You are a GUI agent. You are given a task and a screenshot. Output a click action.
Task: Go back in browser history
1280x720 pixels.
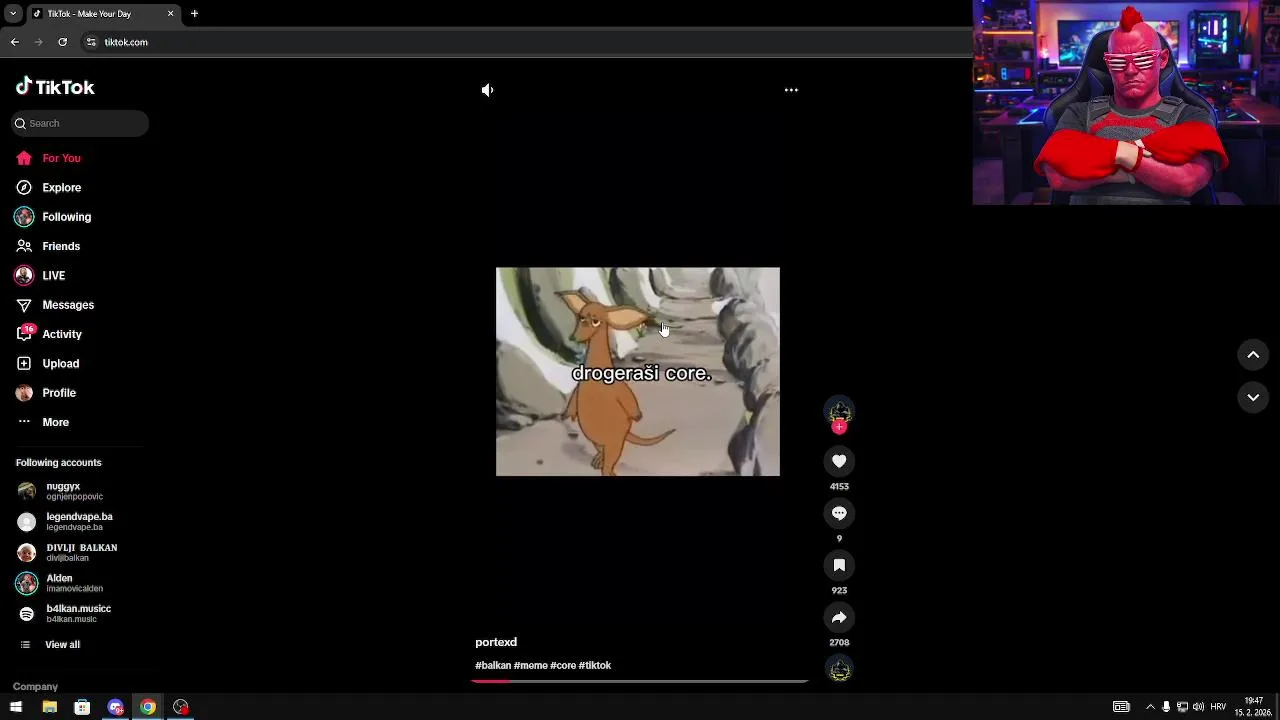pyautogui.click(x=14, y=42)
